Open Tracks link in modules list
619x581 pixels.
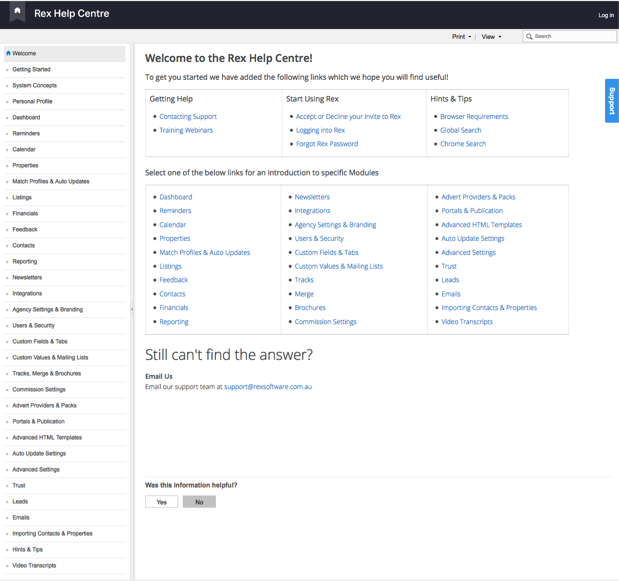coord(304,280)
